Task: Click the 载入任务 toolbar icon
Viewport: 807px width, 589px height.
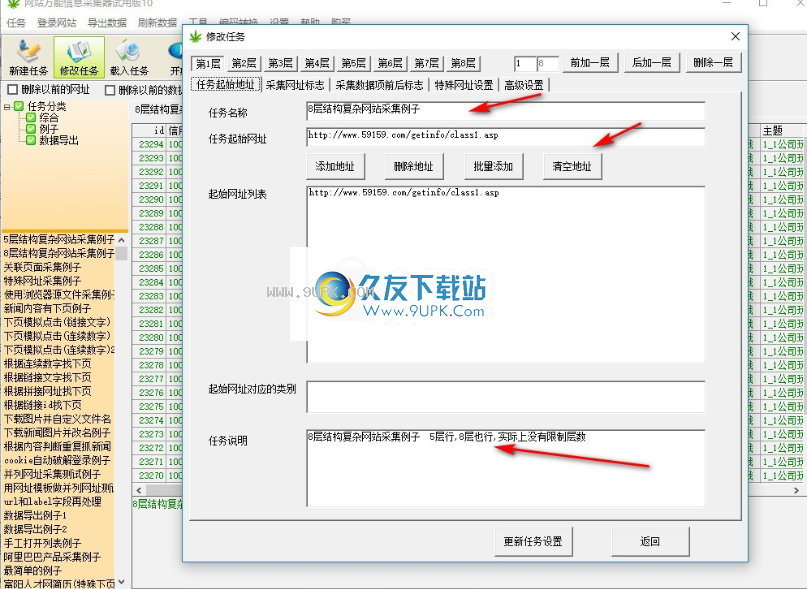Action: 129,58
